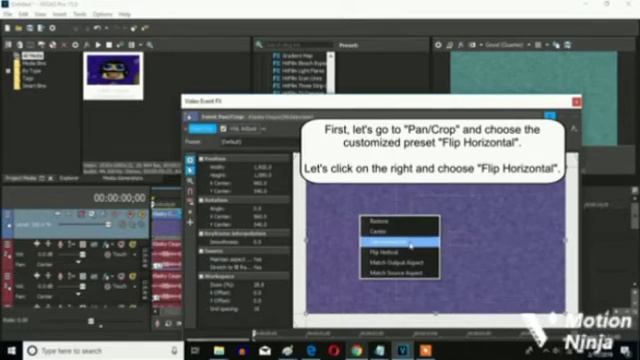Select the Show Properties tool in Pan/Crop
Image resolution: width=640 pixels, height=360 pixels.
click(190, 160)
